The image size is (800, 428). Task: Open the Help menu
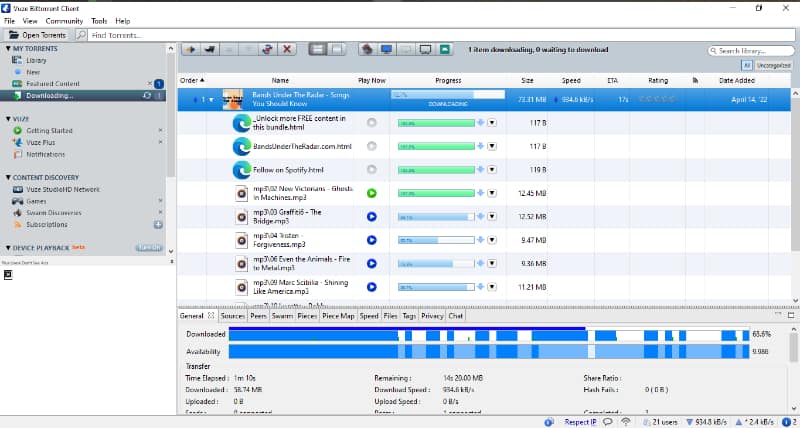pyautogui.click(x=122, y=21)
